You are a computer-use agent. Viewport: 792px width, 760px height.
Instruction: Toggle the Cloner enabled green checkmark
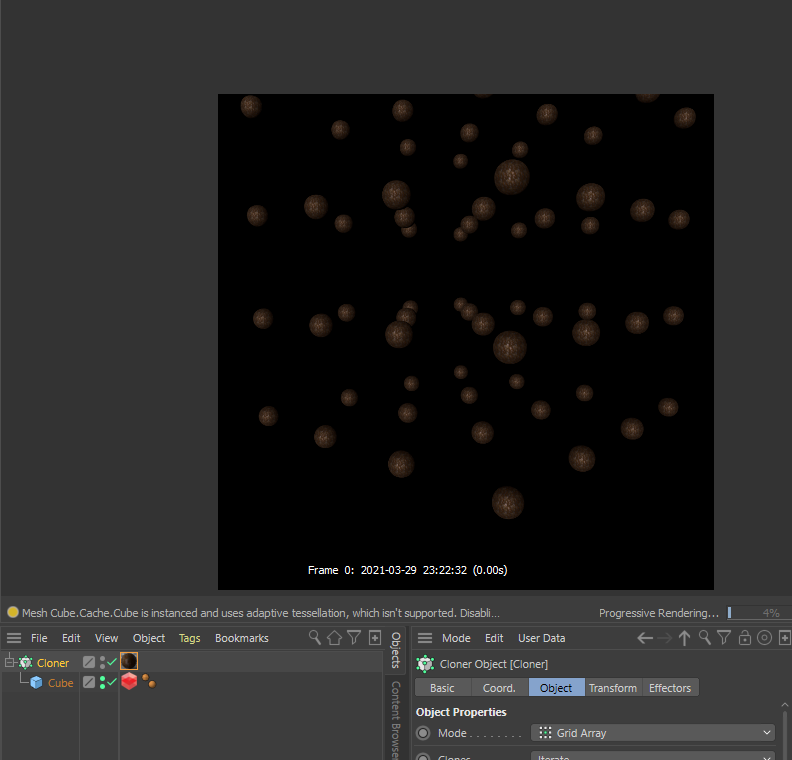click(112, 662)
